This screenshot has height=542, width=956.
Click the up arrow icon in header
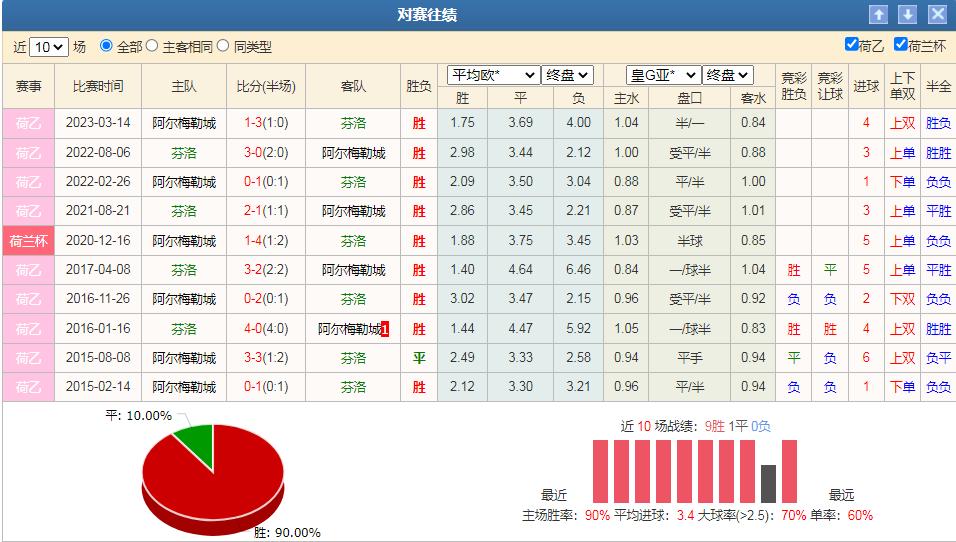(x=878, y=15)
